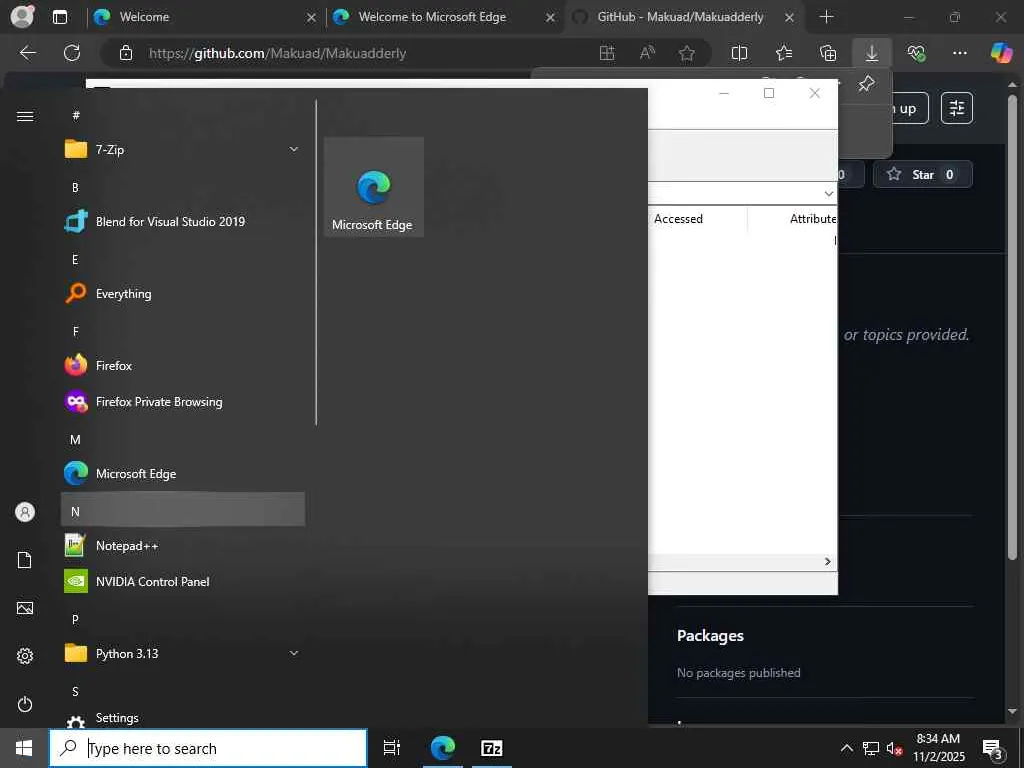Open Edge Downloads button
Screen dimensions: 1024x768
pyautogui.click(x=872, y=53)
